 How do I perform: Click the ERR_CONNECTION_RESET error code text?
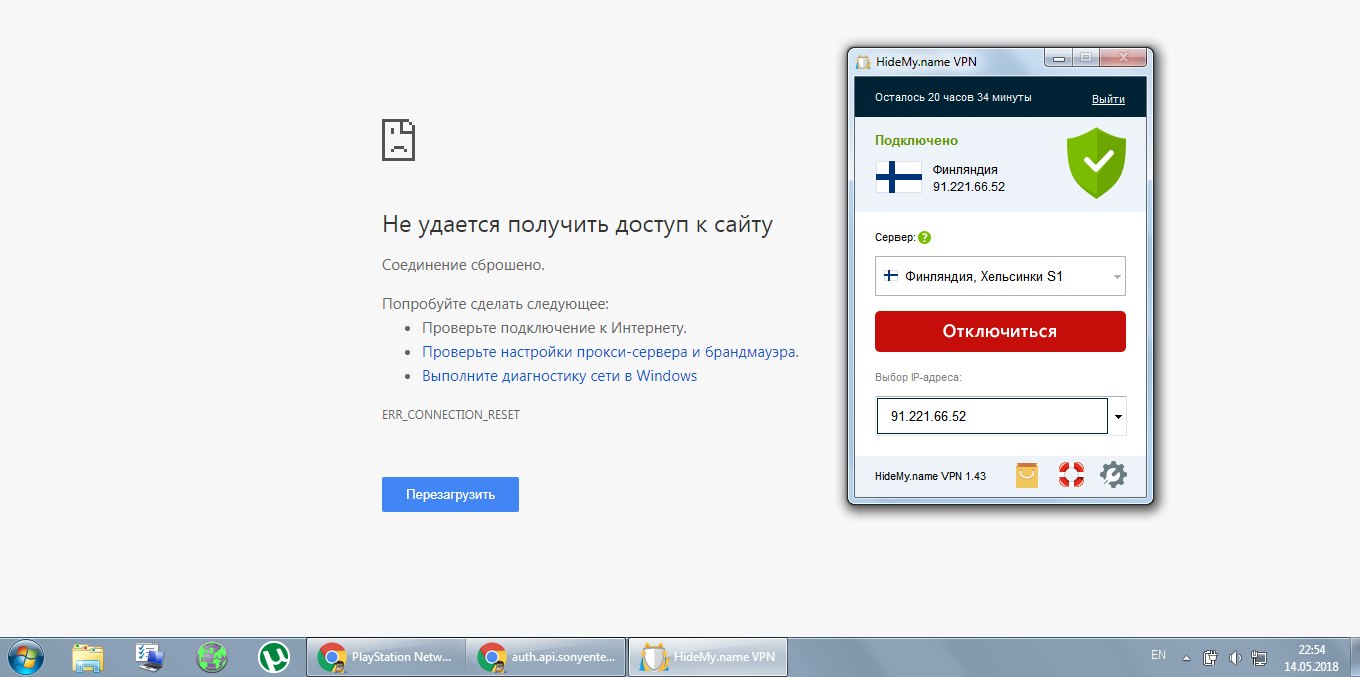pos(451,414)
